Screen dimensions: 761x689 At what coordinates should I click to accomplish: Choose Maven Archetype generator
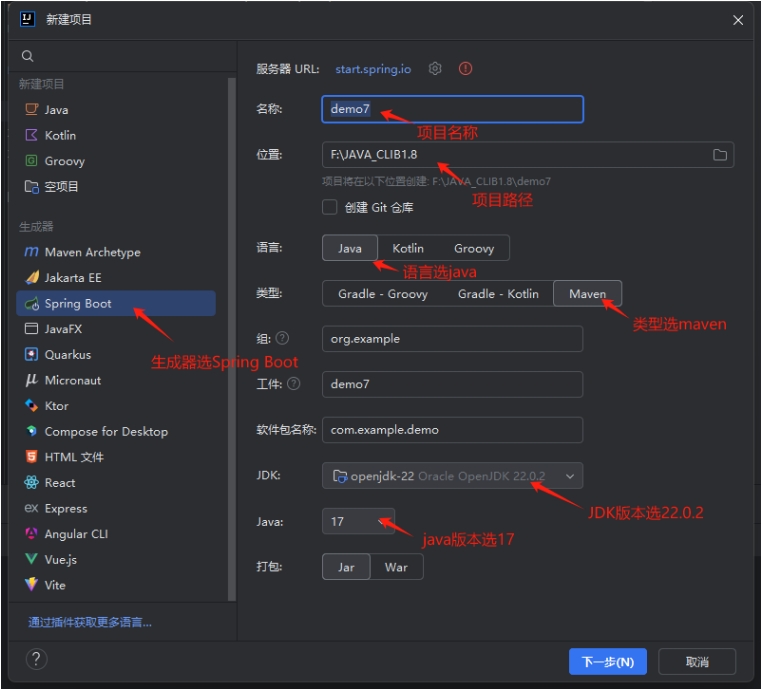tap(116, 252)
